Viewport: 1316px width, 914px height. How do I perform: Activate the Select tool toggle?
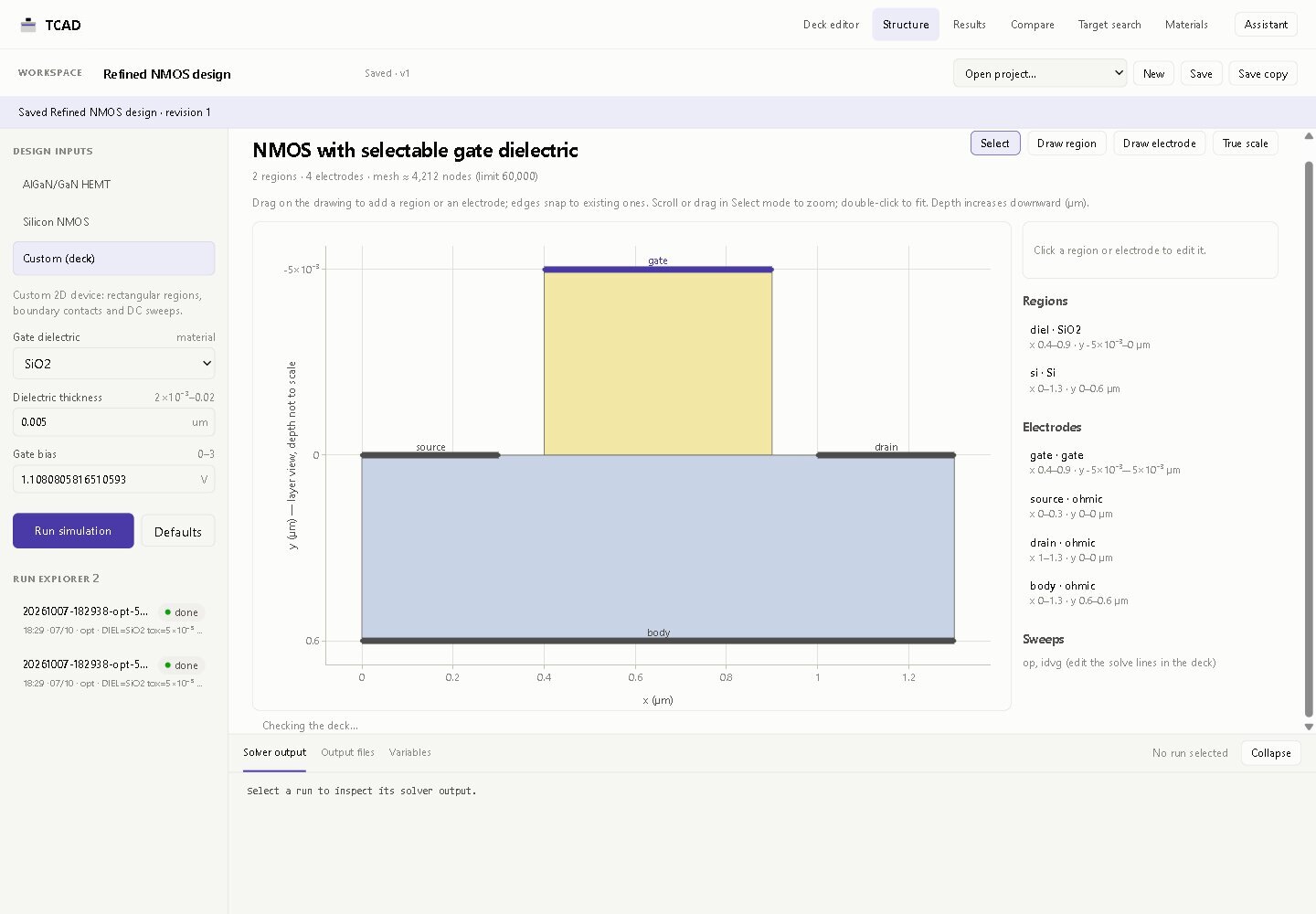(x=995, y=143)
